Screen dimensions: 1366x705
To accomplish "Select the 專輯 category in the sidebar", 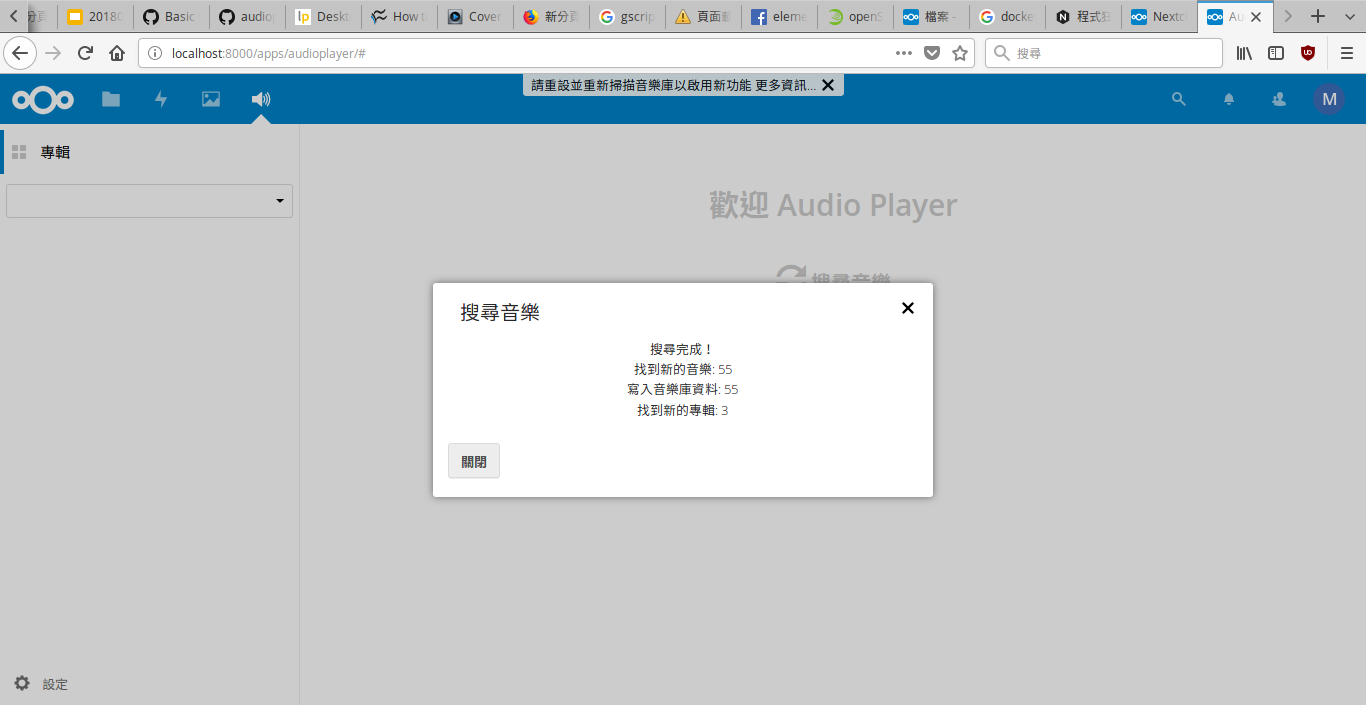I will [x=55, y=152].
